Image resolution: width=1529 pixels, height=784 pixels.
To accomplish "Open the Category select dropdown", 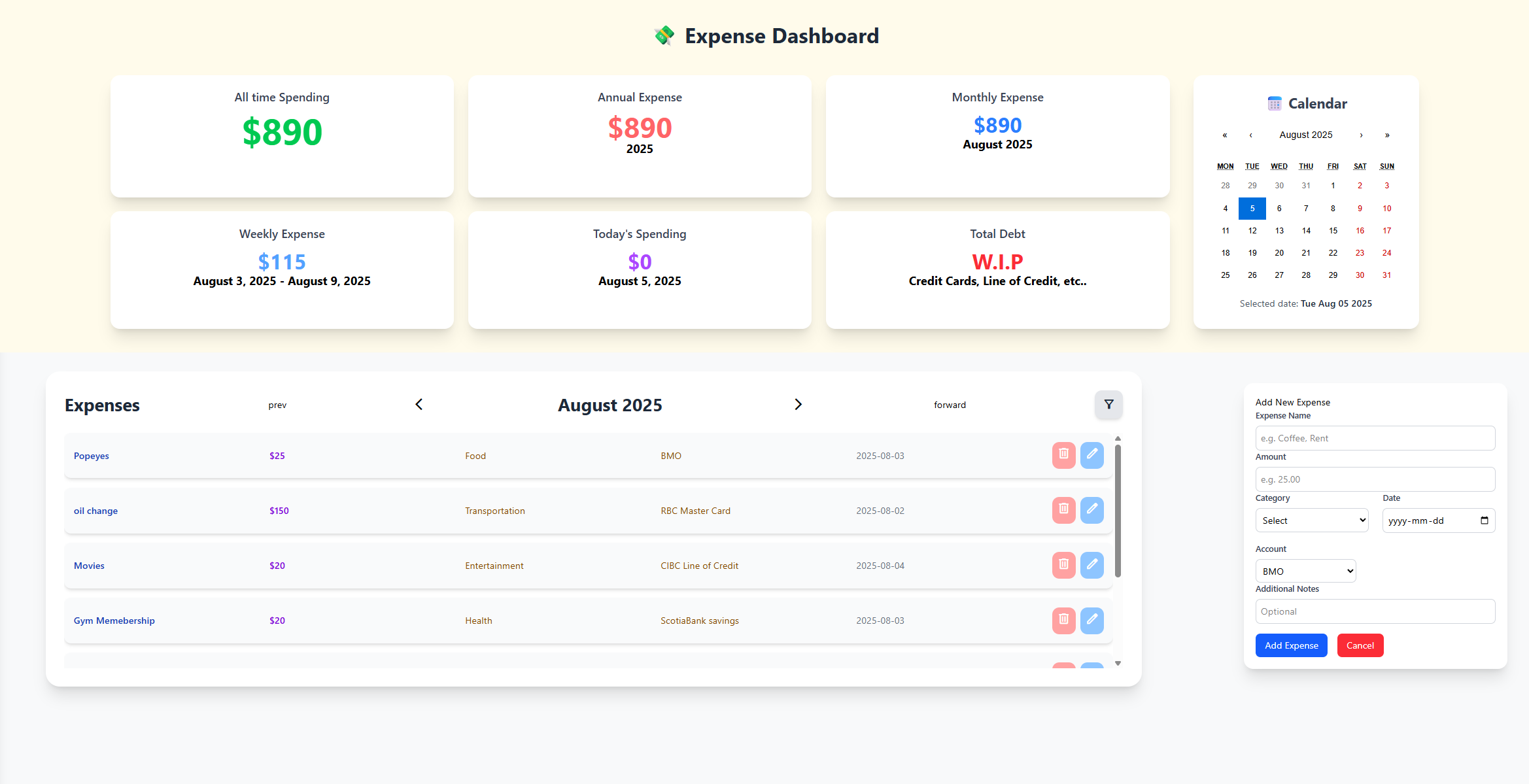I will tap(1312, 520).
